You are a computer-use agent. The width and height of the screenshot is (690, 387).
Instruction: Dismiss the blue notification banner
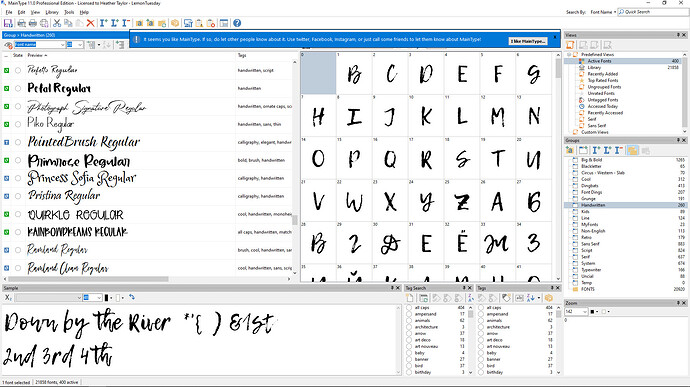pos(555,37)
